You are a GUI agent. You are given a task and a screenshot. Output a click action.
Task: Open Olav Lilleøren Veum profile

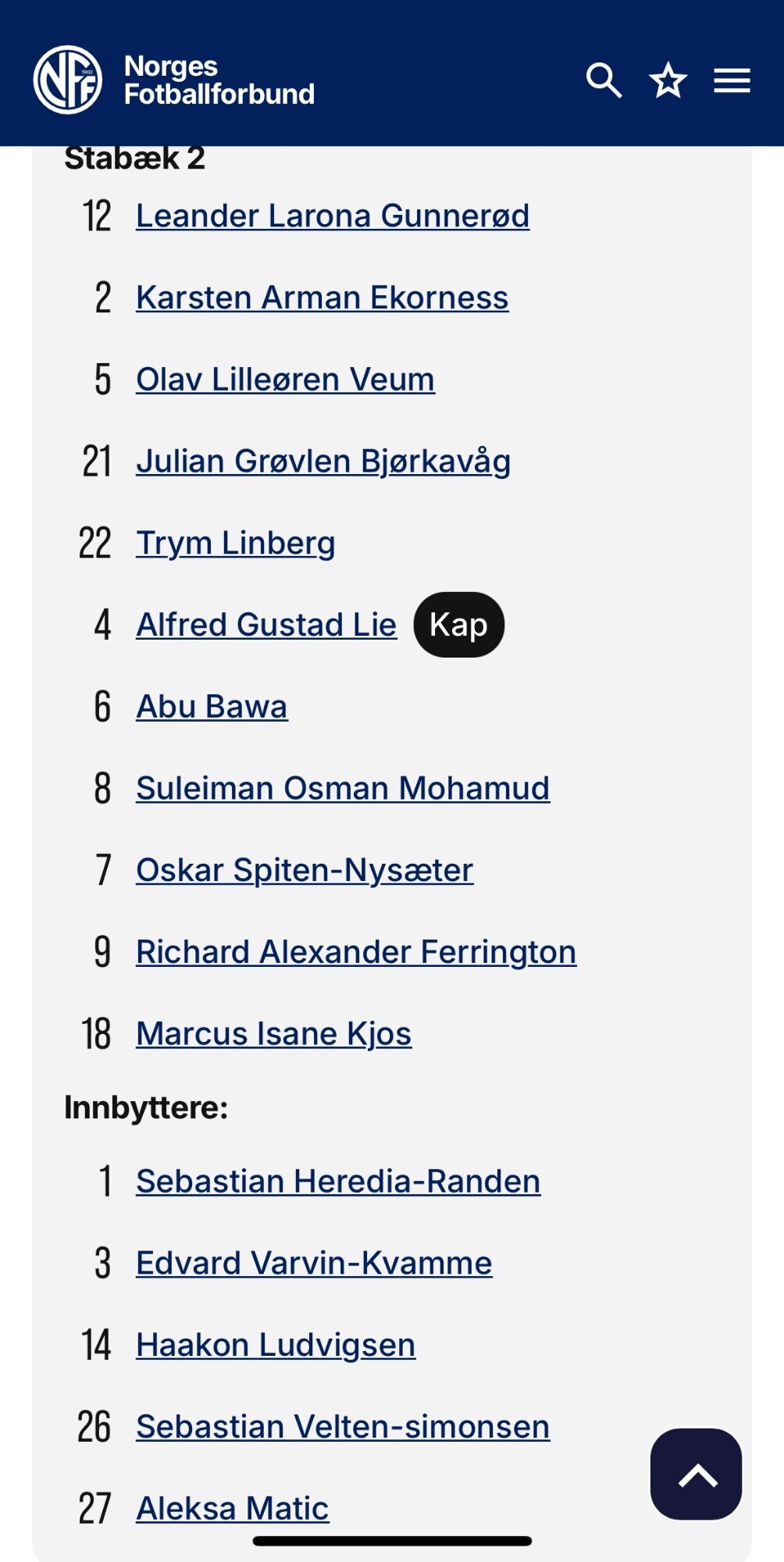coord(285,380)
